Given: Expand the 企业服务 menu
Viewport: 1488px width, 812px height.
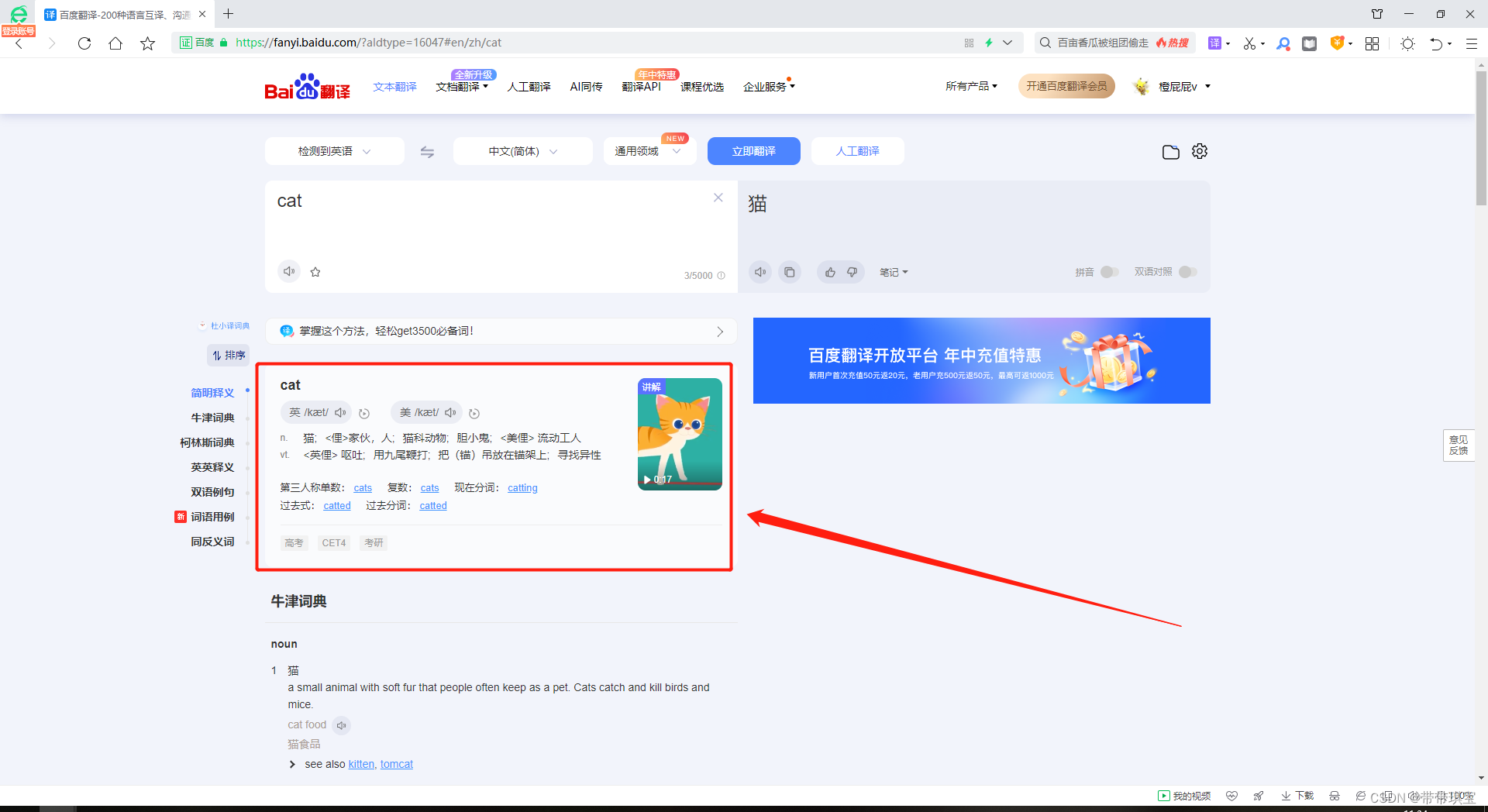Looking at the screenshot, I should [769, 87].
